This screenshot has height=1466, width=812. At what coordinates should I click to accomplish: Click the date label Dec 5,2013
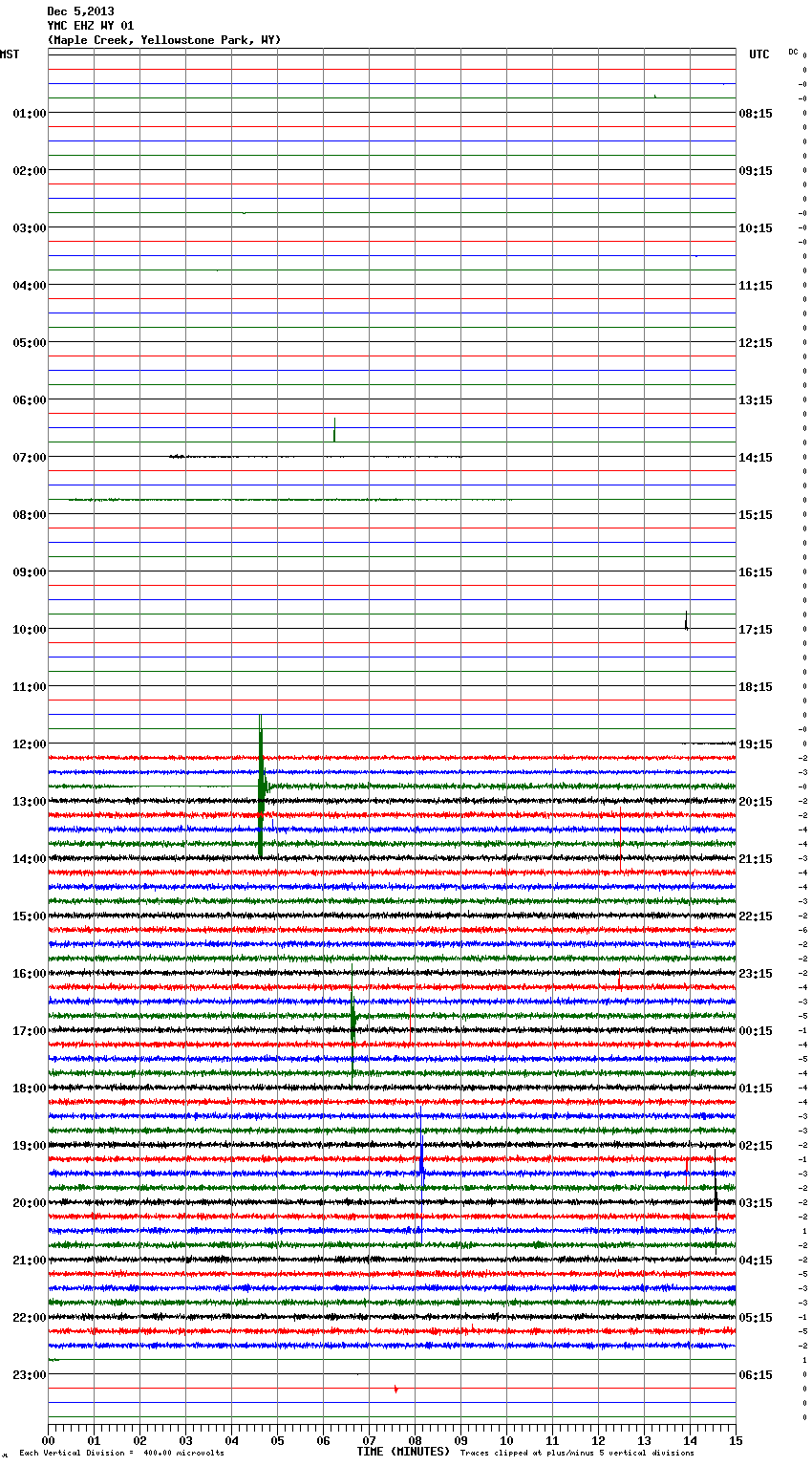click(x=80, y=11)
